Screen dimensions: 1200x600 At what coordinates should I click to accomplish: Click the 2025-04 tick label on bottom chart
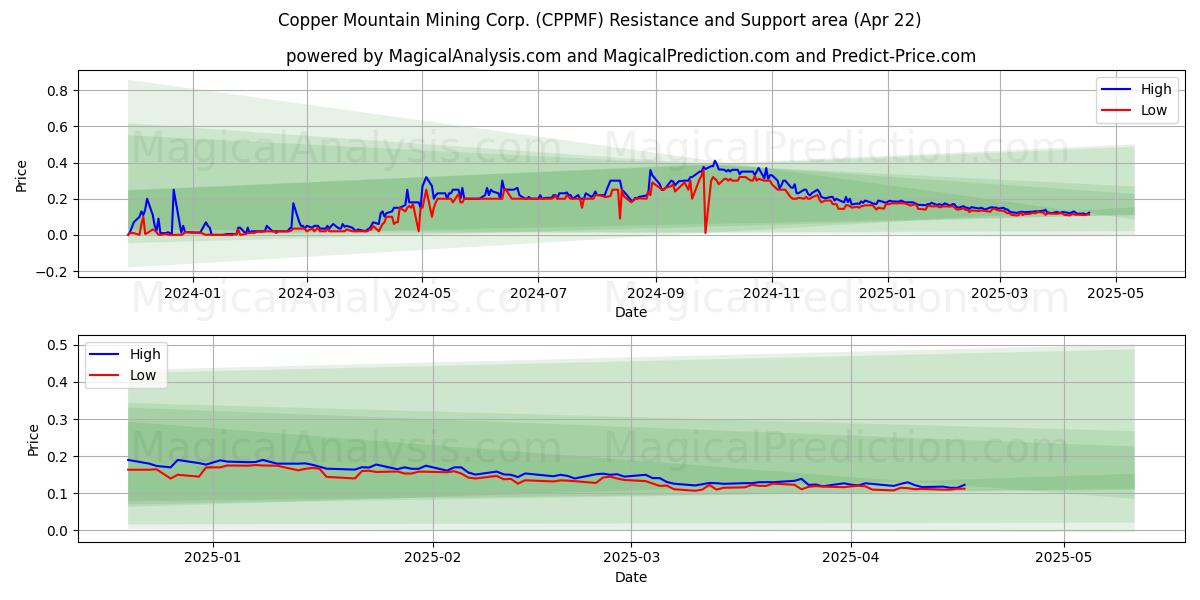(x=851, y=558)
